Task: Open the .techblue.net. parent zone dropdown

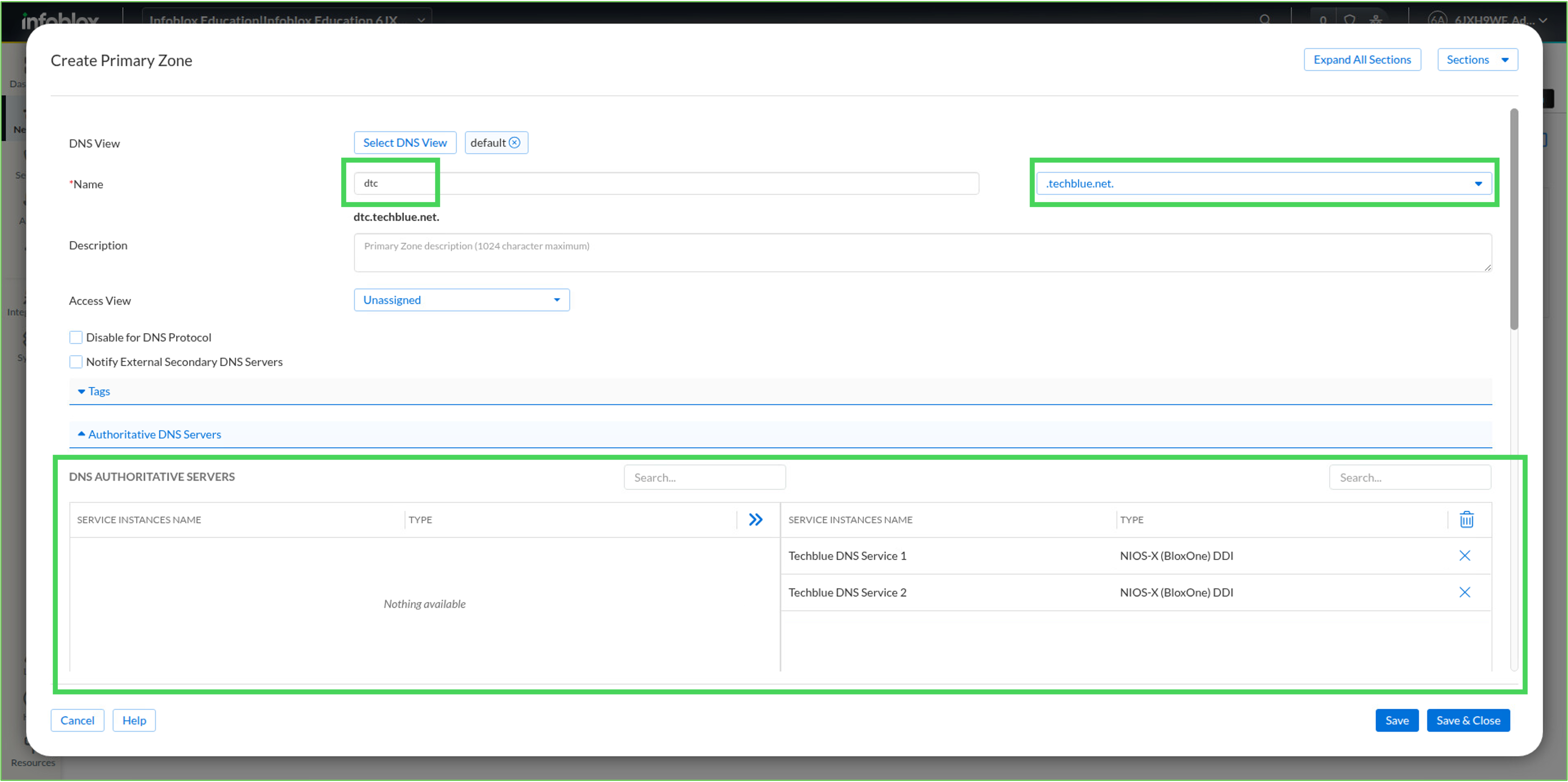Action: click(x=1264, y=183)
